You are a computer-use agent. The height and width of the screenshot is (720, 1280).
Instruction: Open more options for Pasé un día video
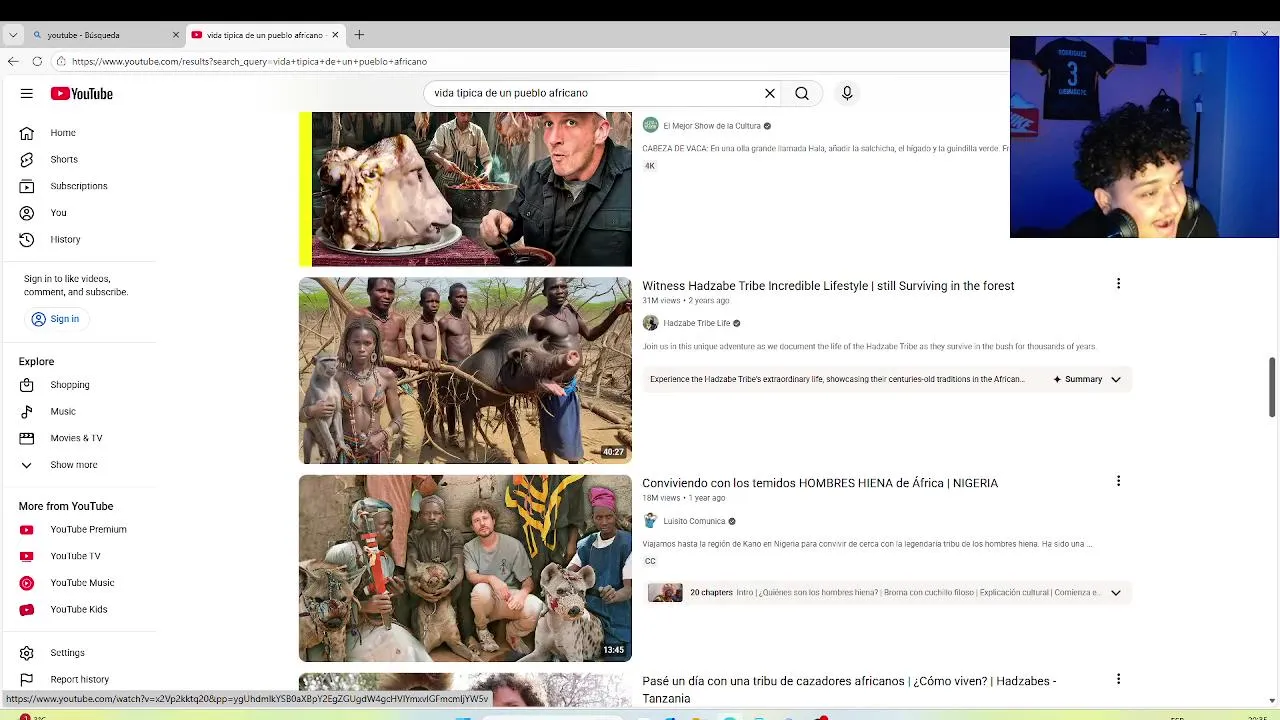1118,679
